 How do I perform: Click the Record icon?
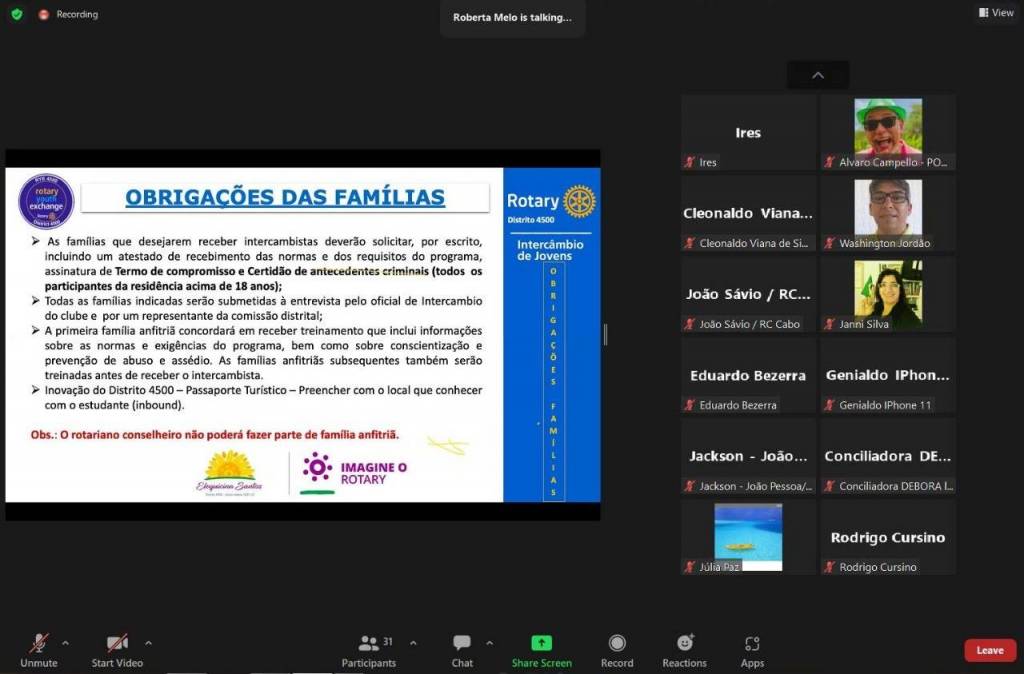pyautogui.click(x=617, y=644)
